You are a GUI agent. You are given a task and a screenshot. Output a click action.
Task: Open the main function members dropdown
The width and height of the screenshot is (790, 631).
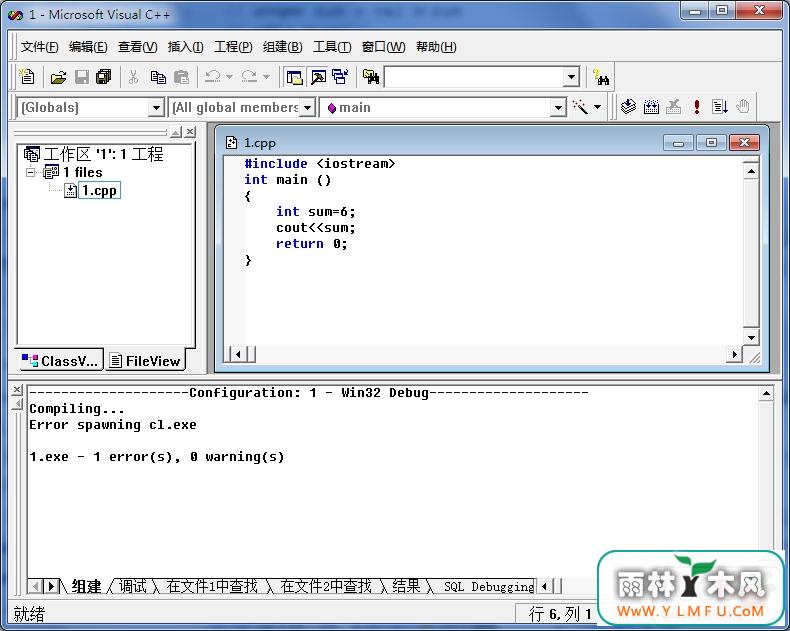[557, 107]
